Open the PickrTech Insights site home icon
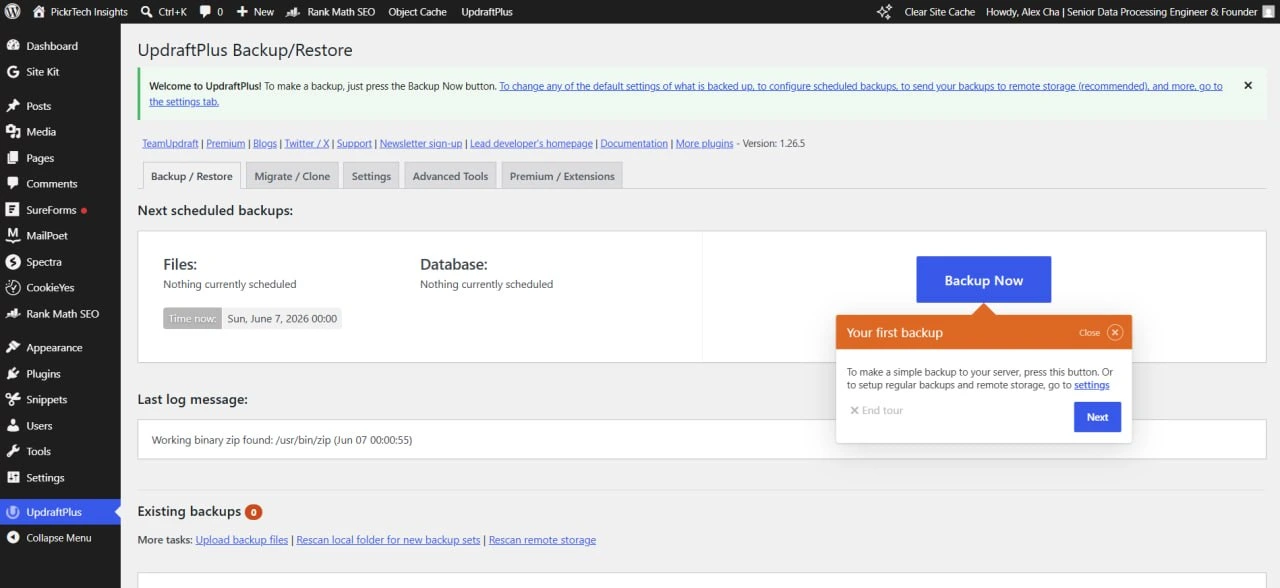Image resolution: width=1280 pixels, height=588 pixels. click(x=39, y=12)
